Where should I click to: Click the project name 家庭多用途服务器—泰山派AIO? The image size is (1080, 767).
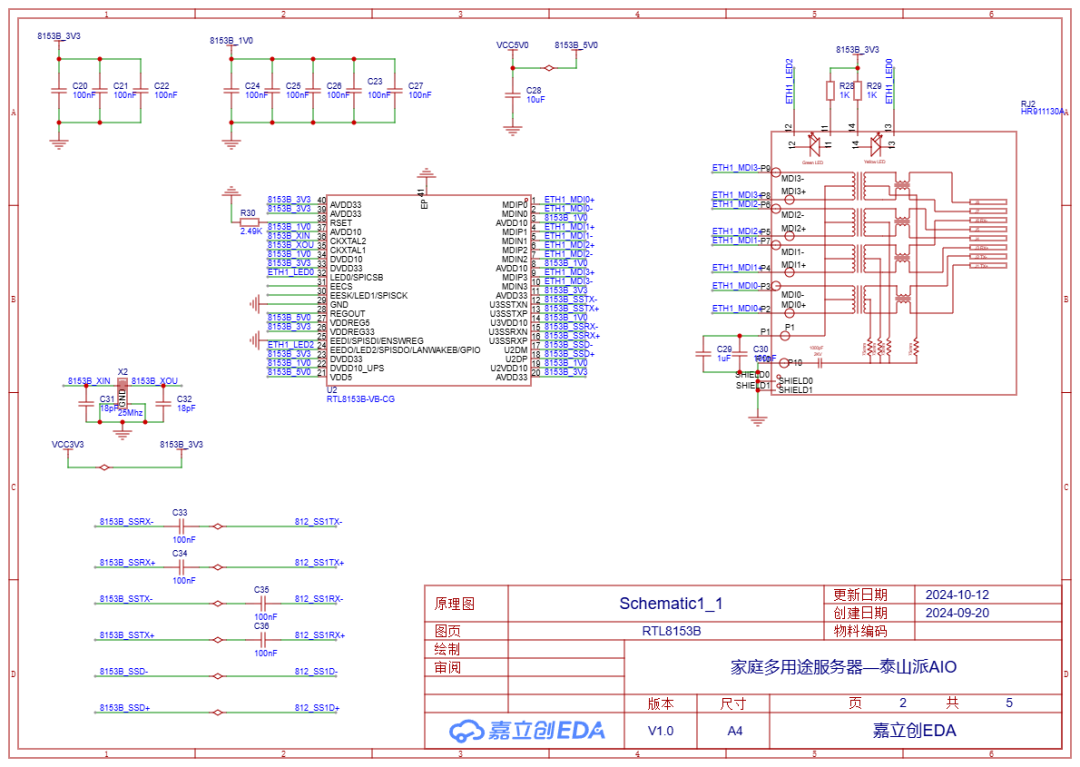point(843,666)
